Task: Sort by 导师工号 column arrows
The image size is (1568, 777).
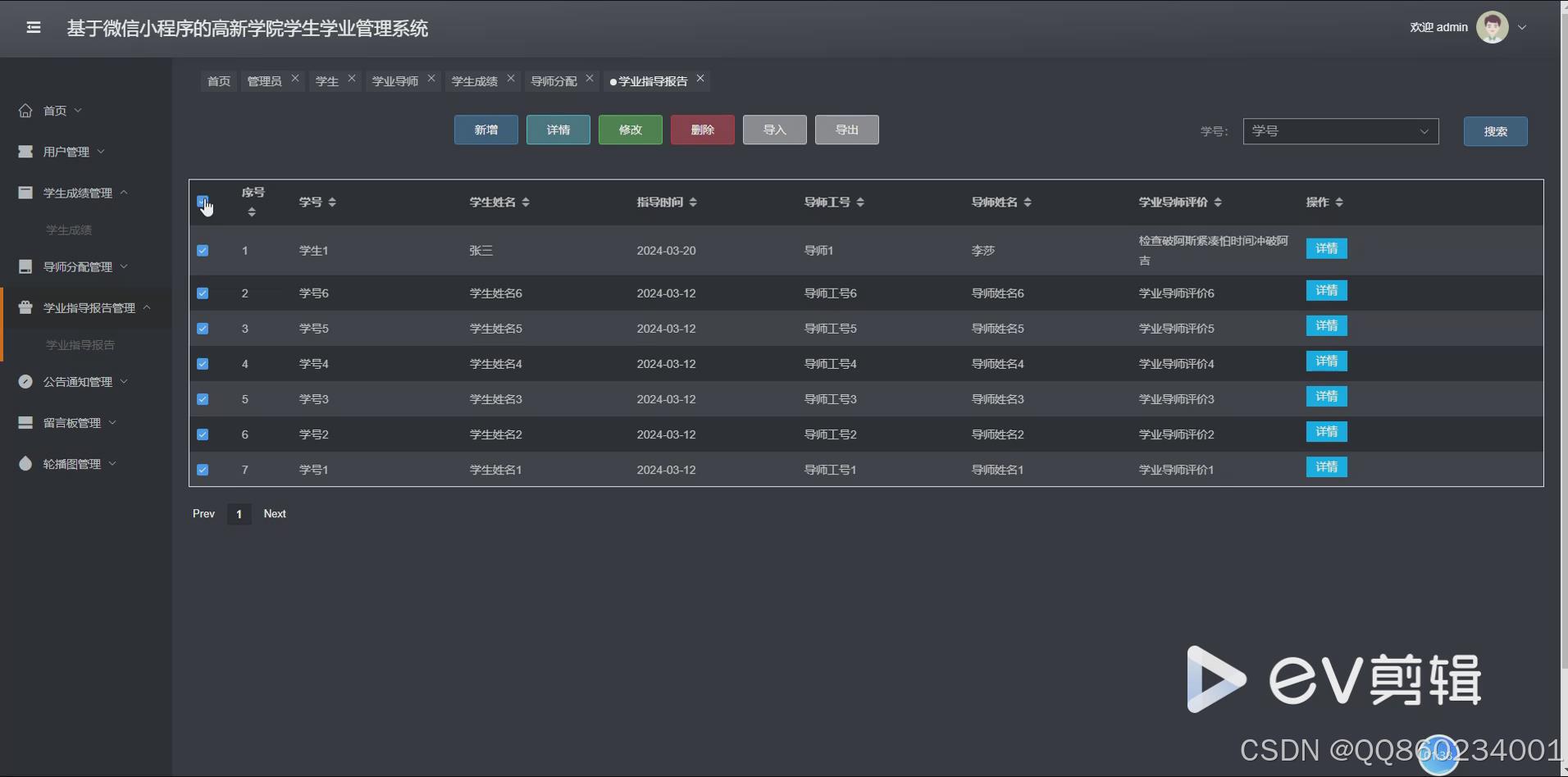Action: point(860,202)
